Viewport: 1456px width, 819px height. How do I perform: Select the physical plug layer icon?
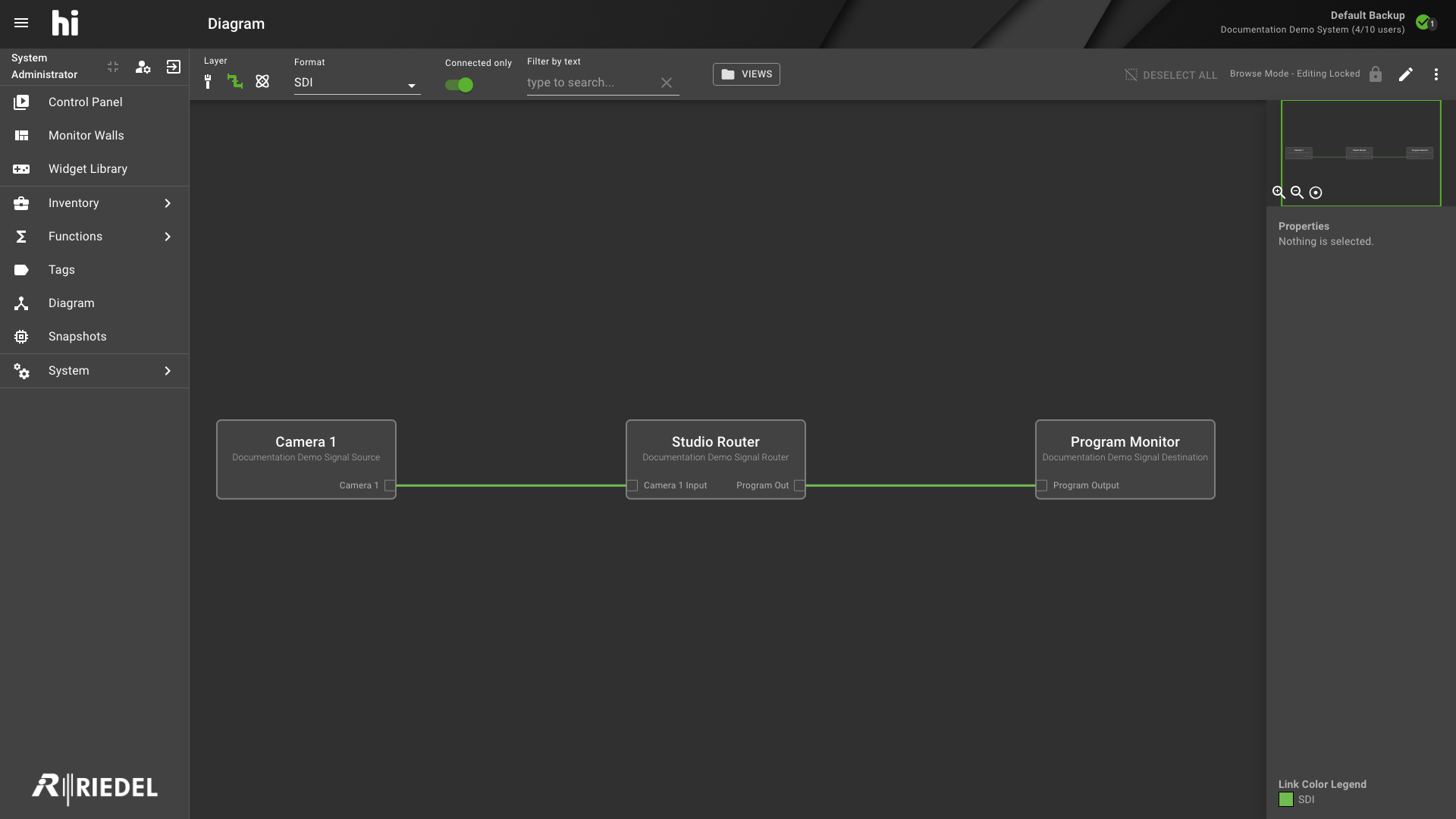click(x=208, y=82)
